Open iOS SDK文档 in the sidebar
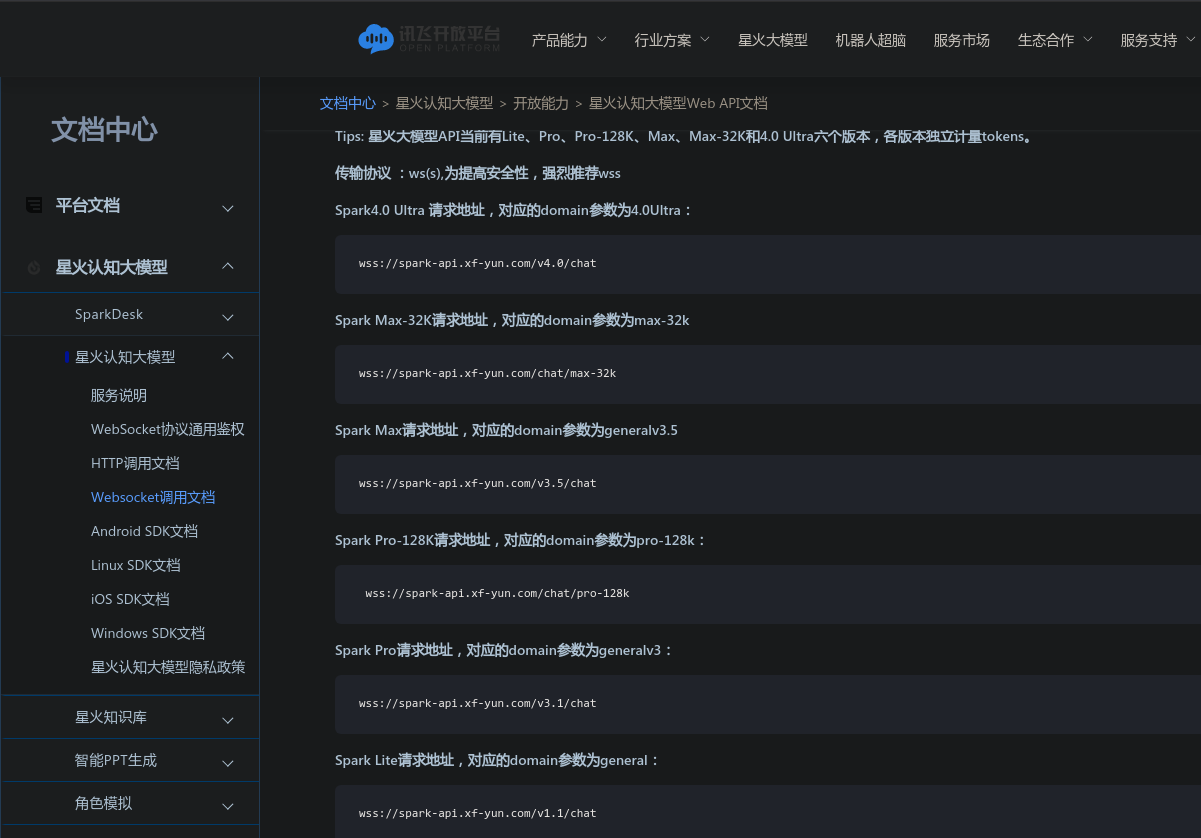The image size is (1201, 838). (130, 599)
